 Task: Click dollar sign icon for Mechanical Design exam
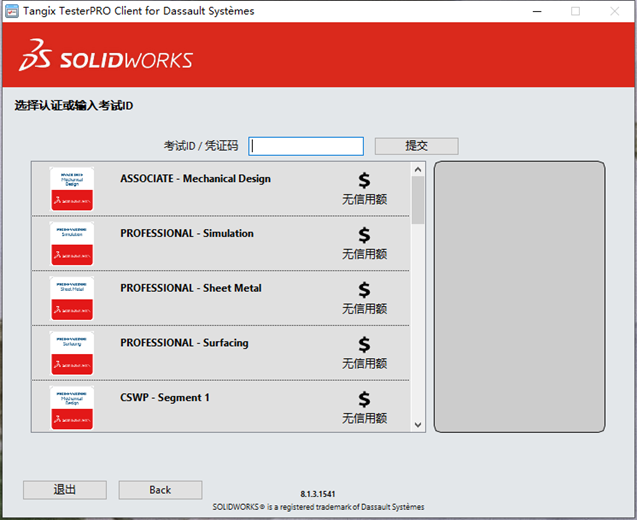tap(364, 180)
